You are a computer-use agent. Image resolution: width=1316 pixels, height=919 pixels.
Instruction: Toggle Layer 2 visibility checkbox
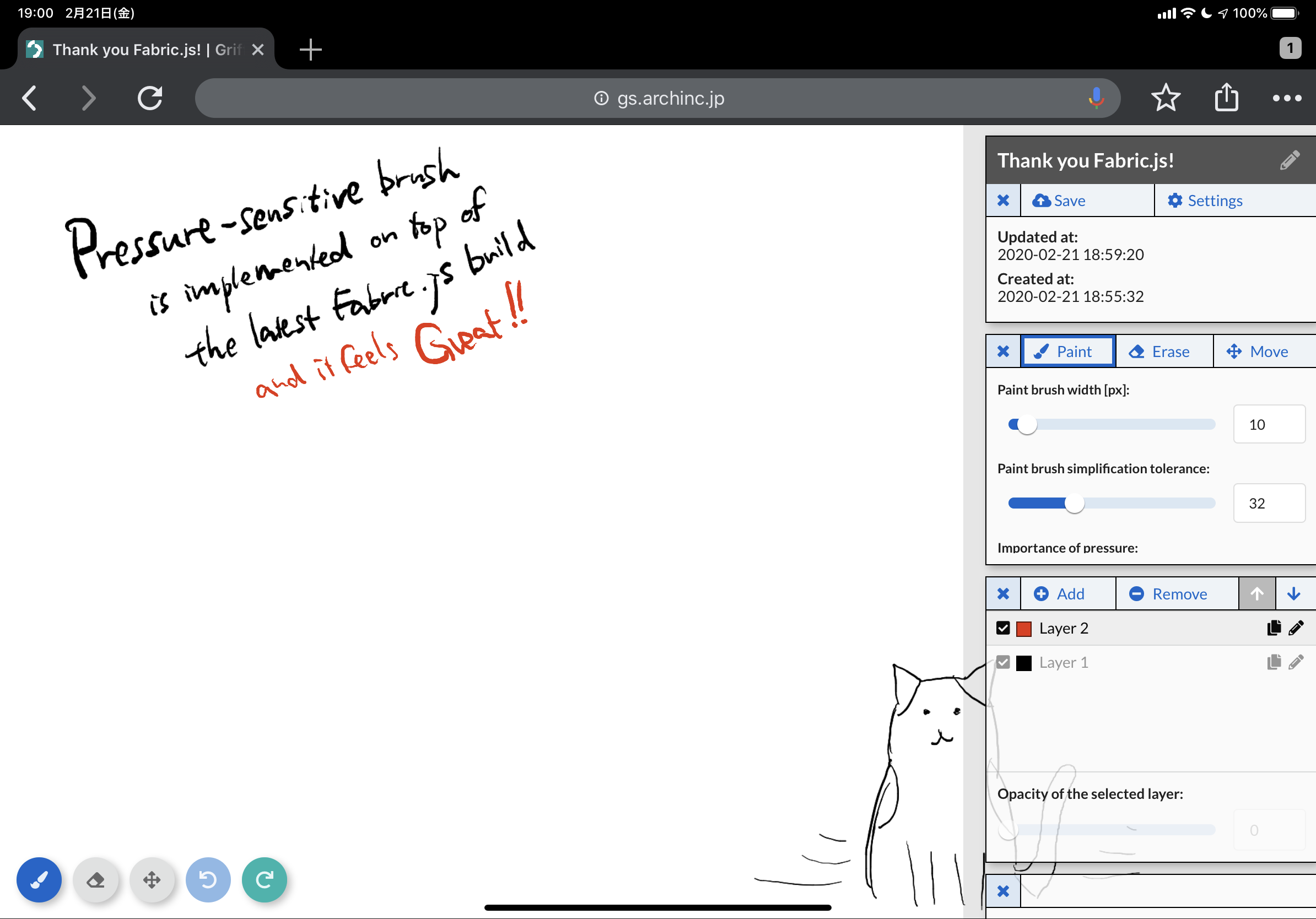(x=1002, y=629)
